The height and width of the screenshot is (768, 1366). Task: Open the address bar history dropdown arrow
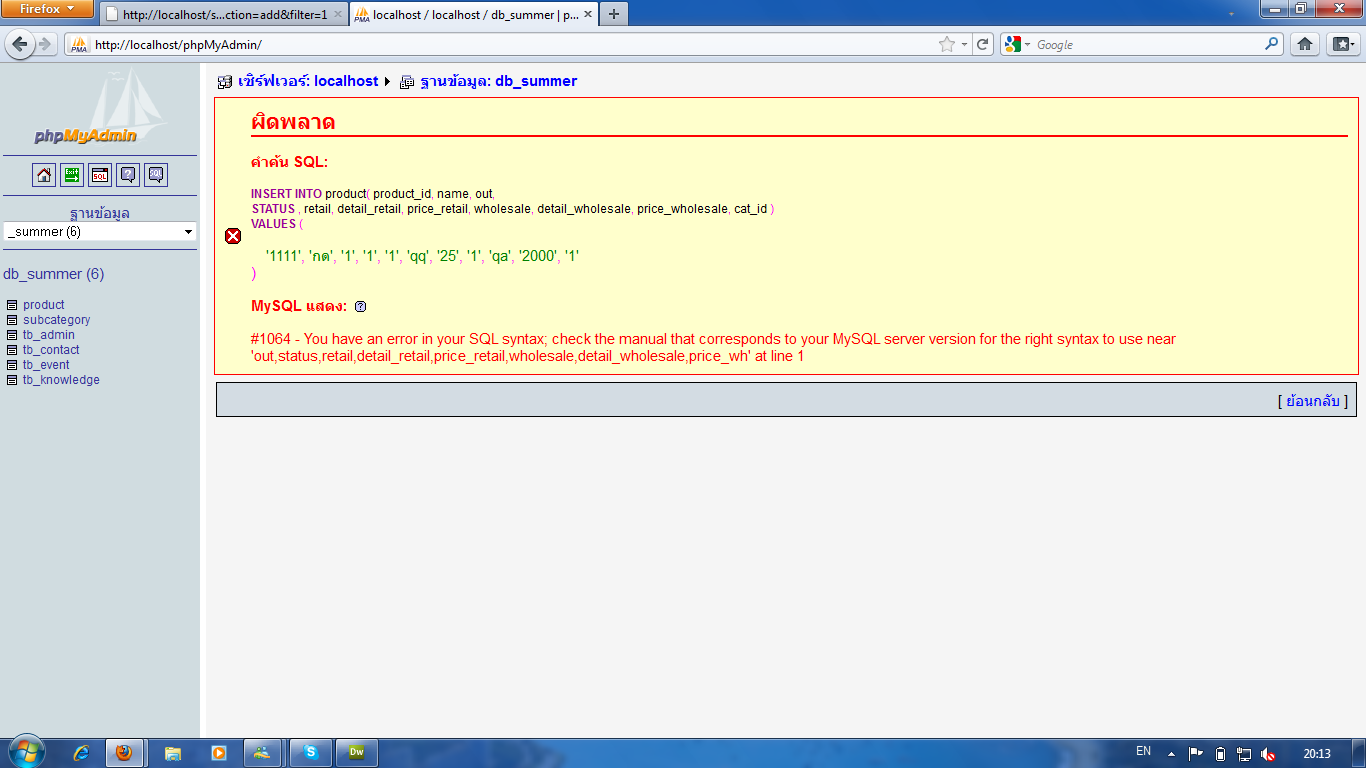click(964, 45)
